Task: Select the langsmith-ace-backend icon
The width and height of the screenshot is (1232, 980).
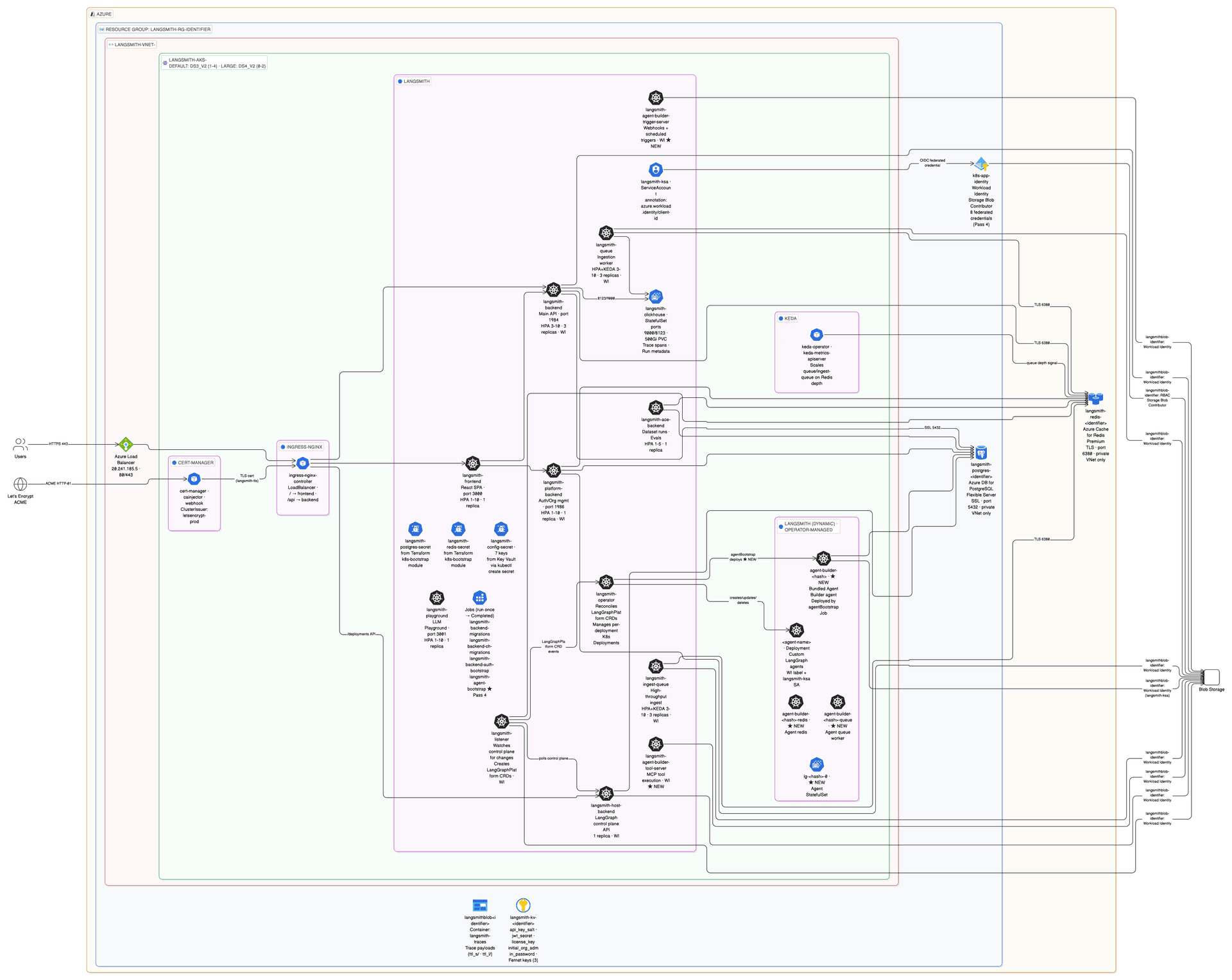Action: click(x=656, y=408)
